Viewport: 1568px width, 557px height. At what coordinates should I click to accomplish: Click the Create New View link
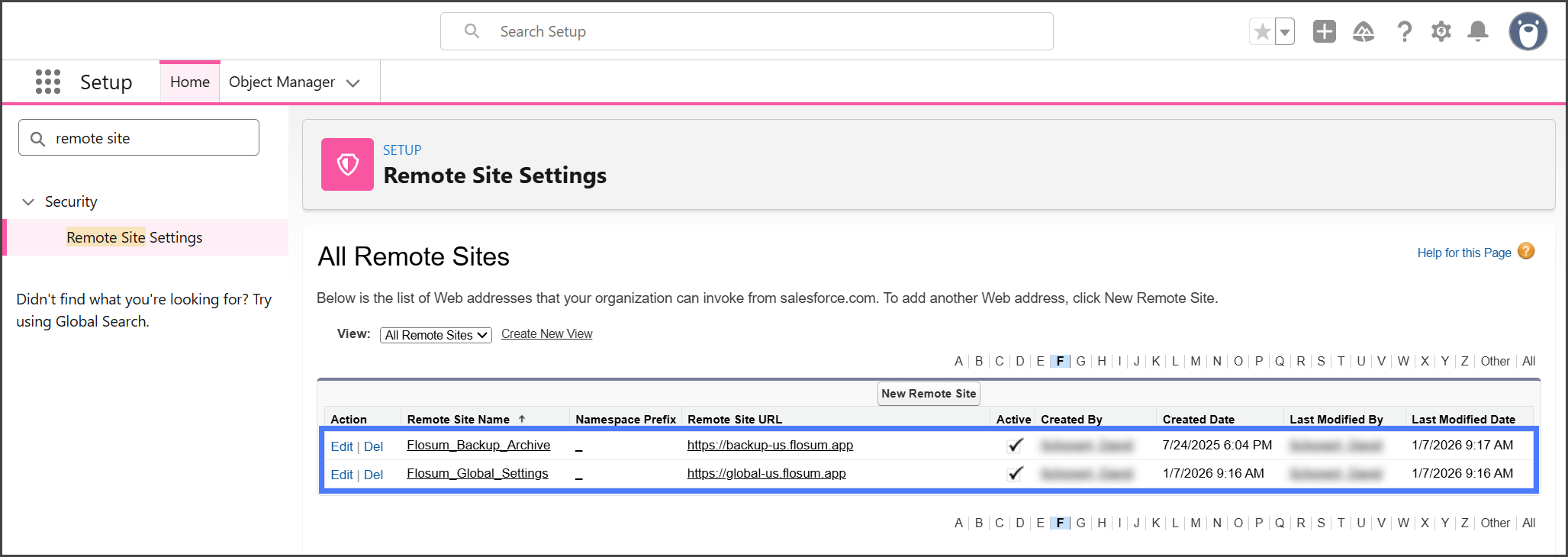point(546,334)
